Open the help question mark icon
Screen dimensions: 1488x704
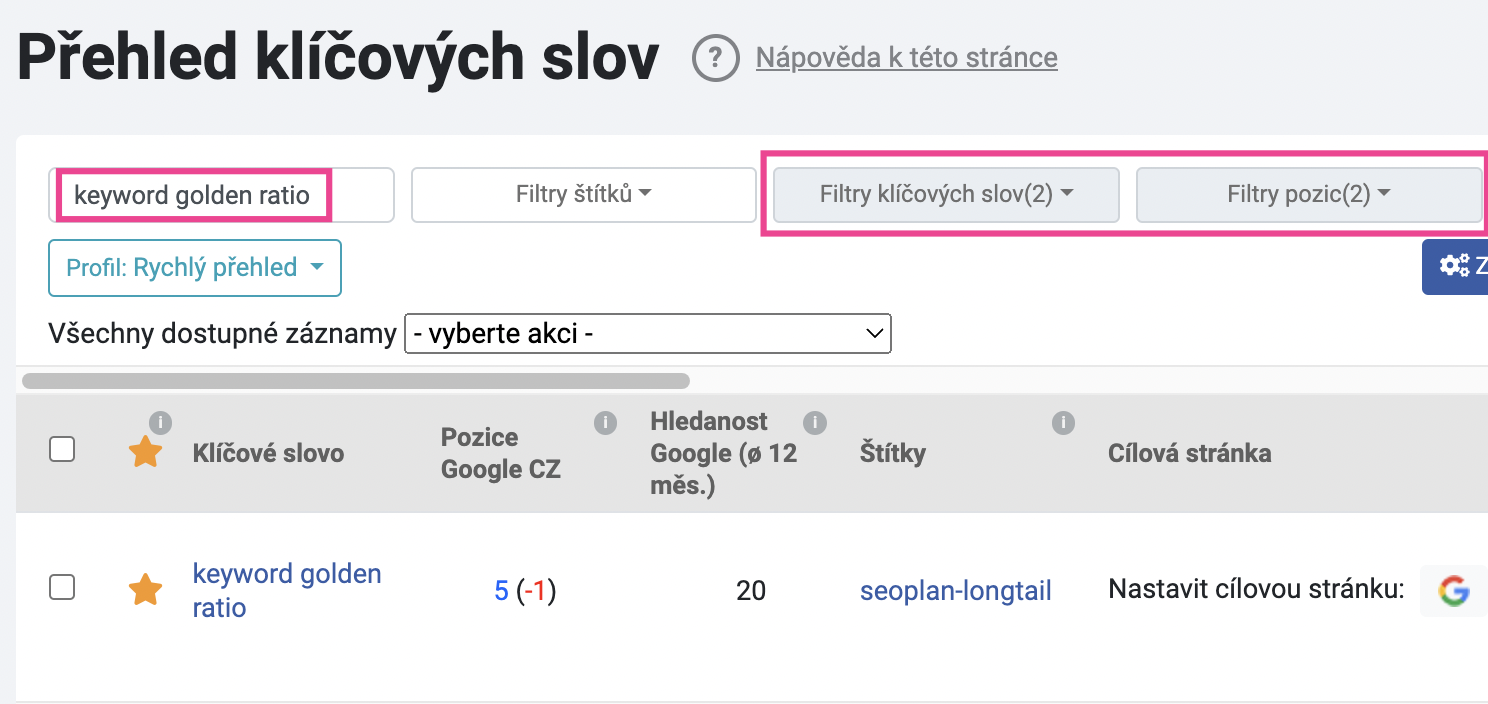click(715, 58)
